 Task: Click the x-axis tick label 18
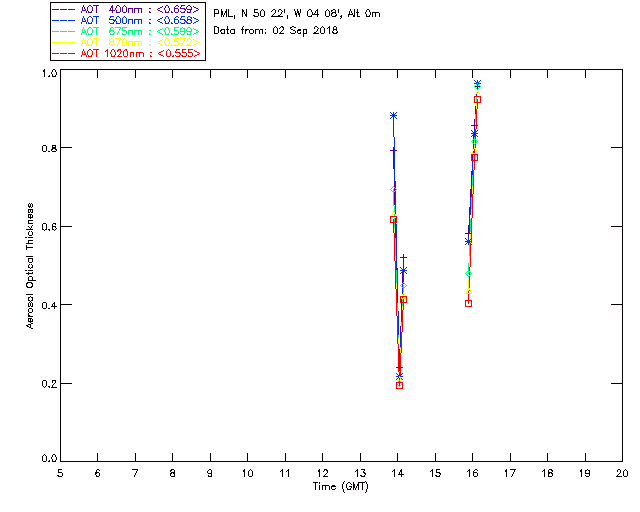547,473
